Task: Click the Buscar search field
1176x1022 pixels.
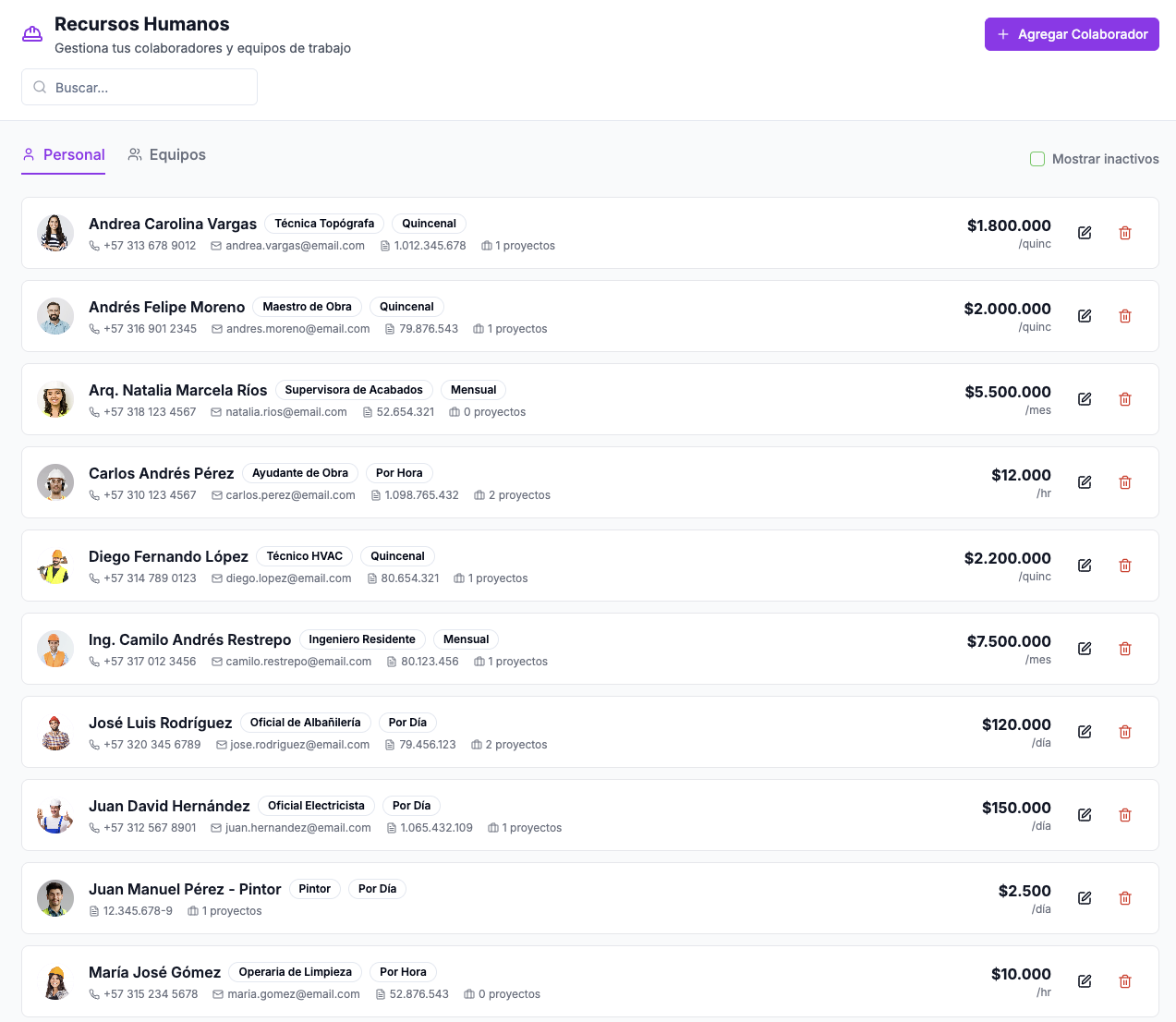Action: tap(139, 88)
